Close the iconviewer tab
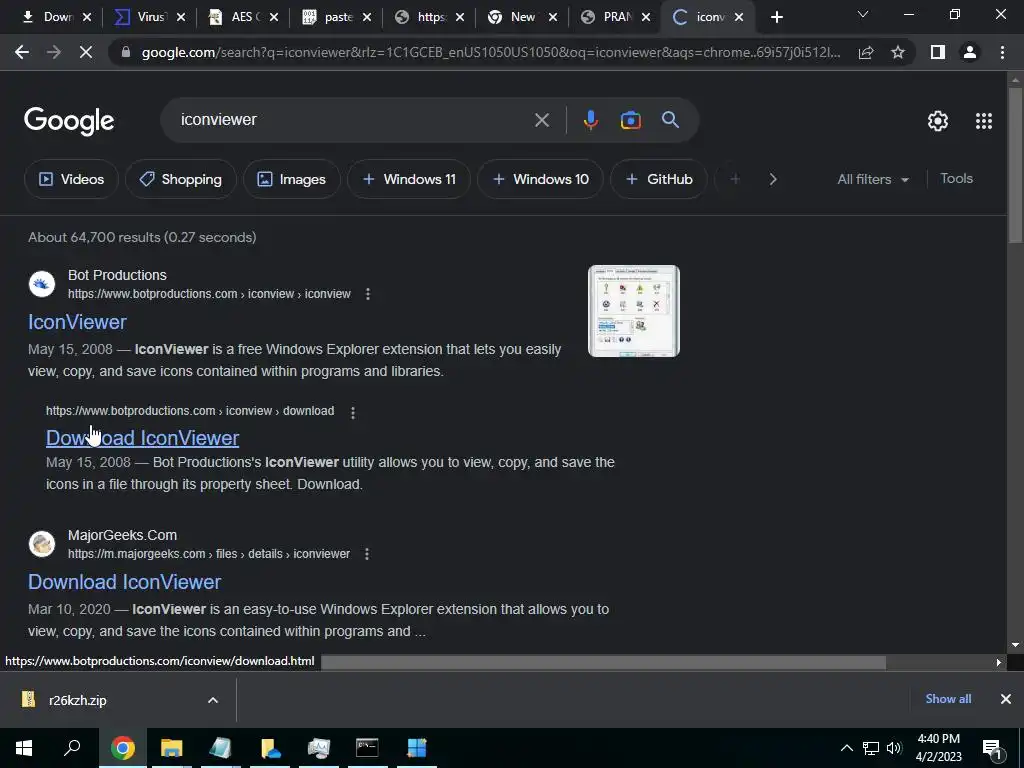 739,18
